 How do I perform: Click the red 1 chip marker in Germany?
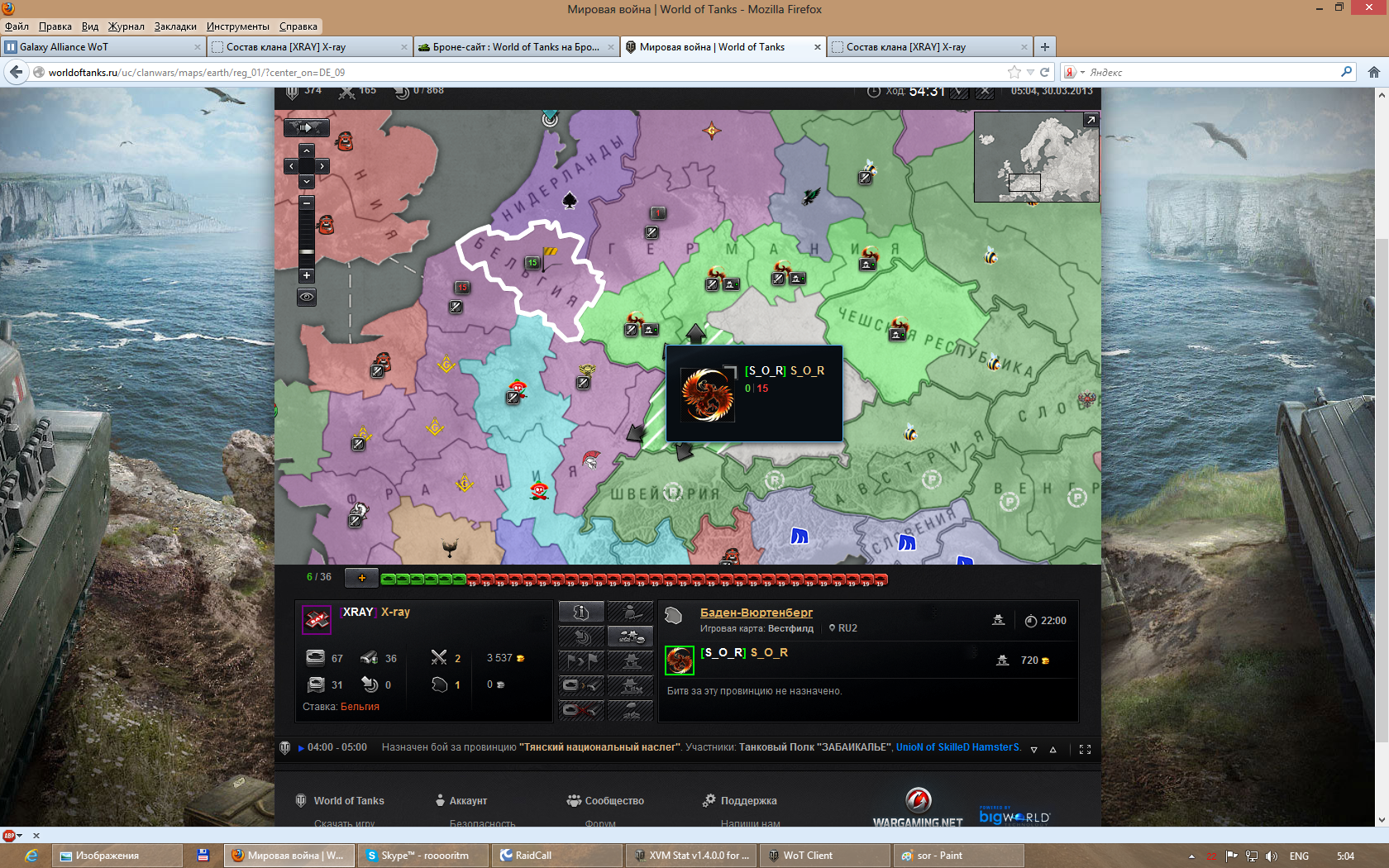pyautogui.click(x=658, y=213)
